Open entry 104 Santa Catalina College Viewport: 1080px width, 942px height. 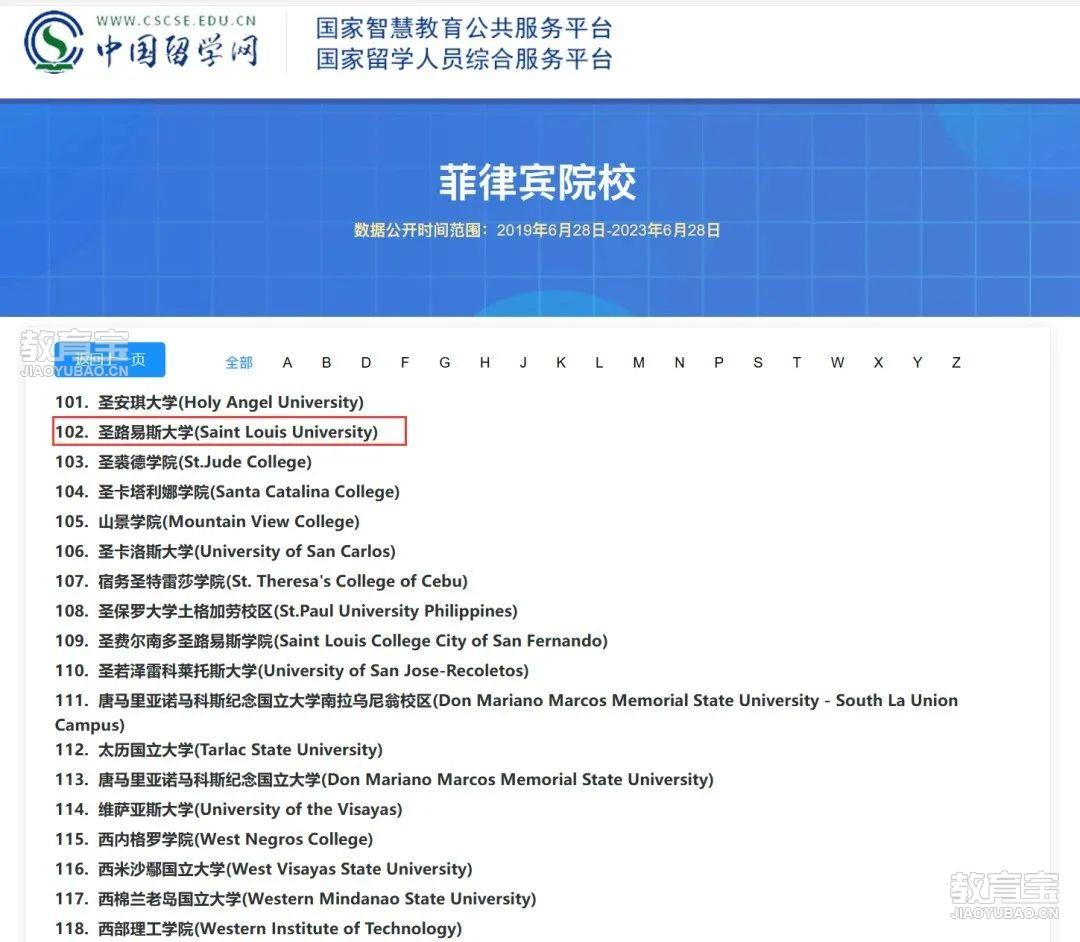click(227, 492)
